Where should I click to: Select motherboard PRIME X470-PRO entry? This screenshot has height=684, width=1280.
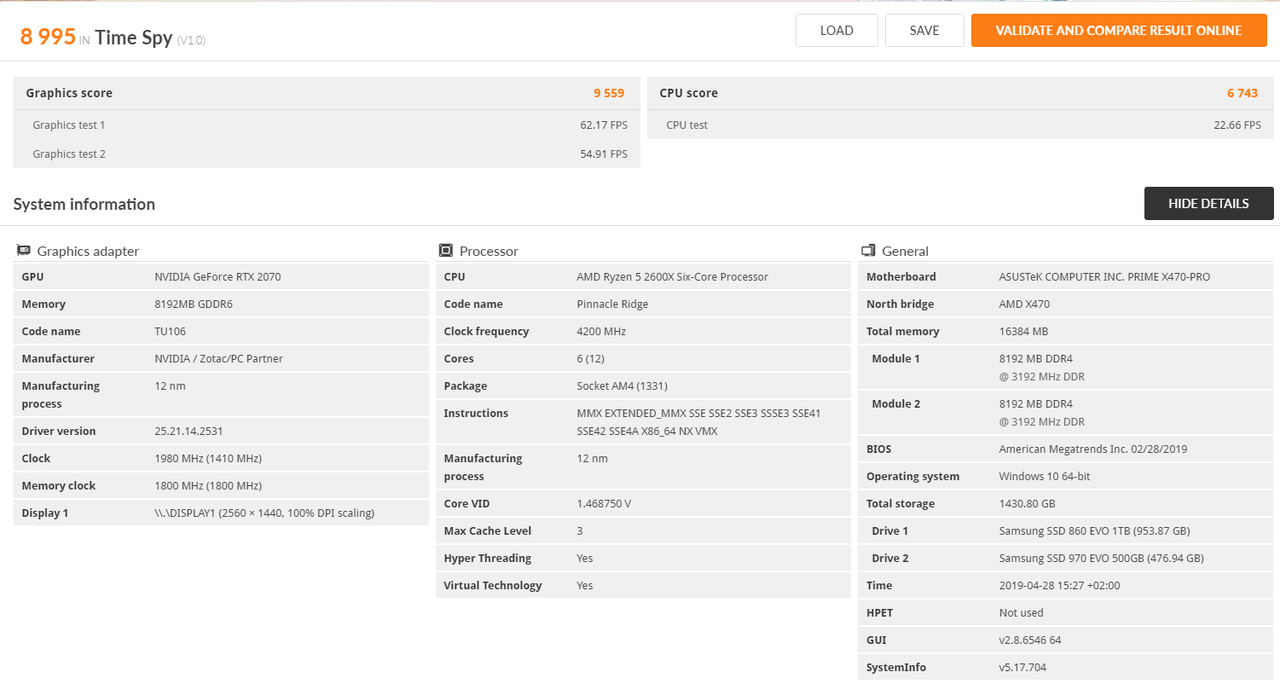pos(1104,277)
